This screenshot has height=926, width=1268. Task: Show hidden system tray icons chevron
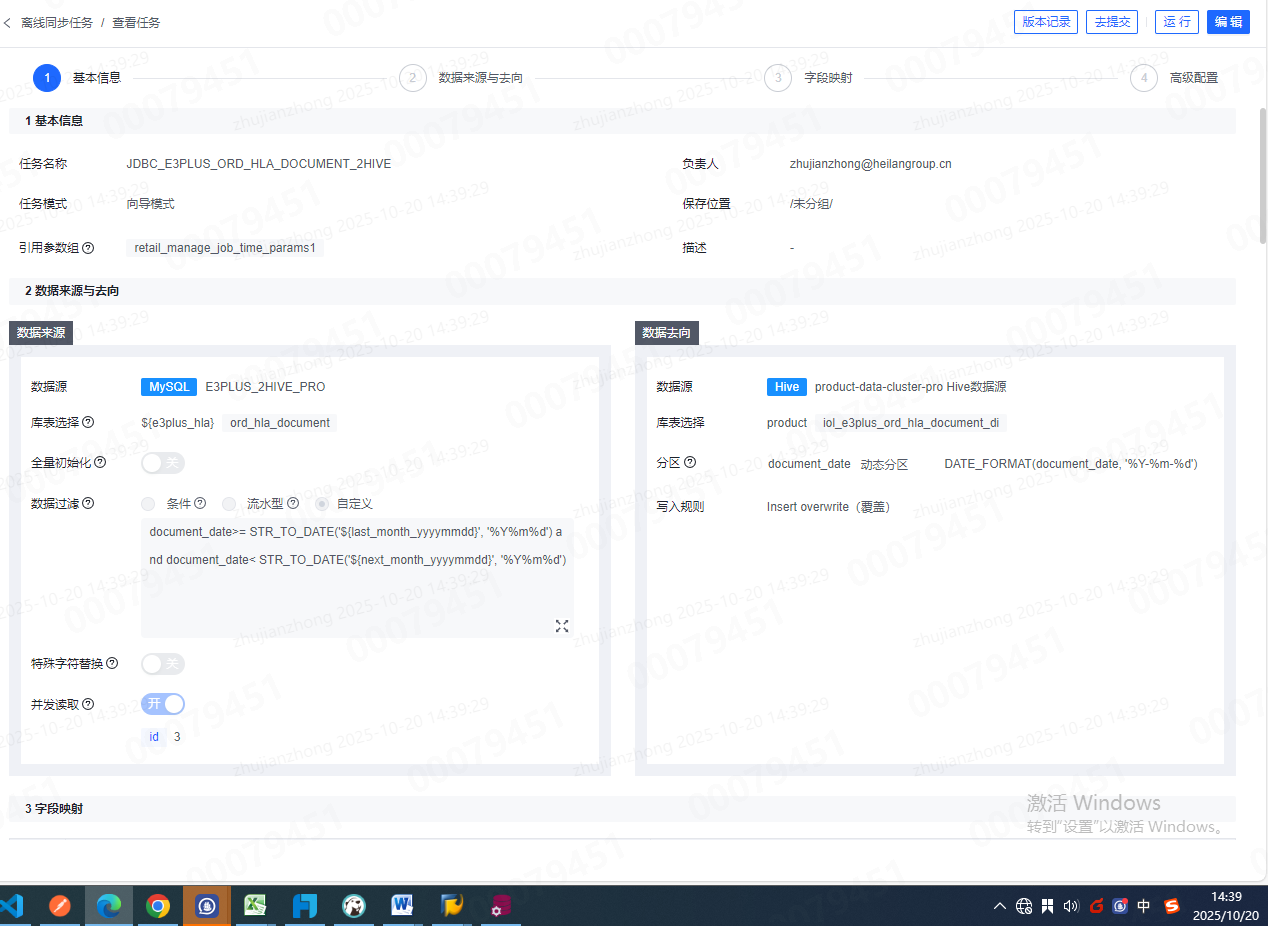click(x=999, y=906)
